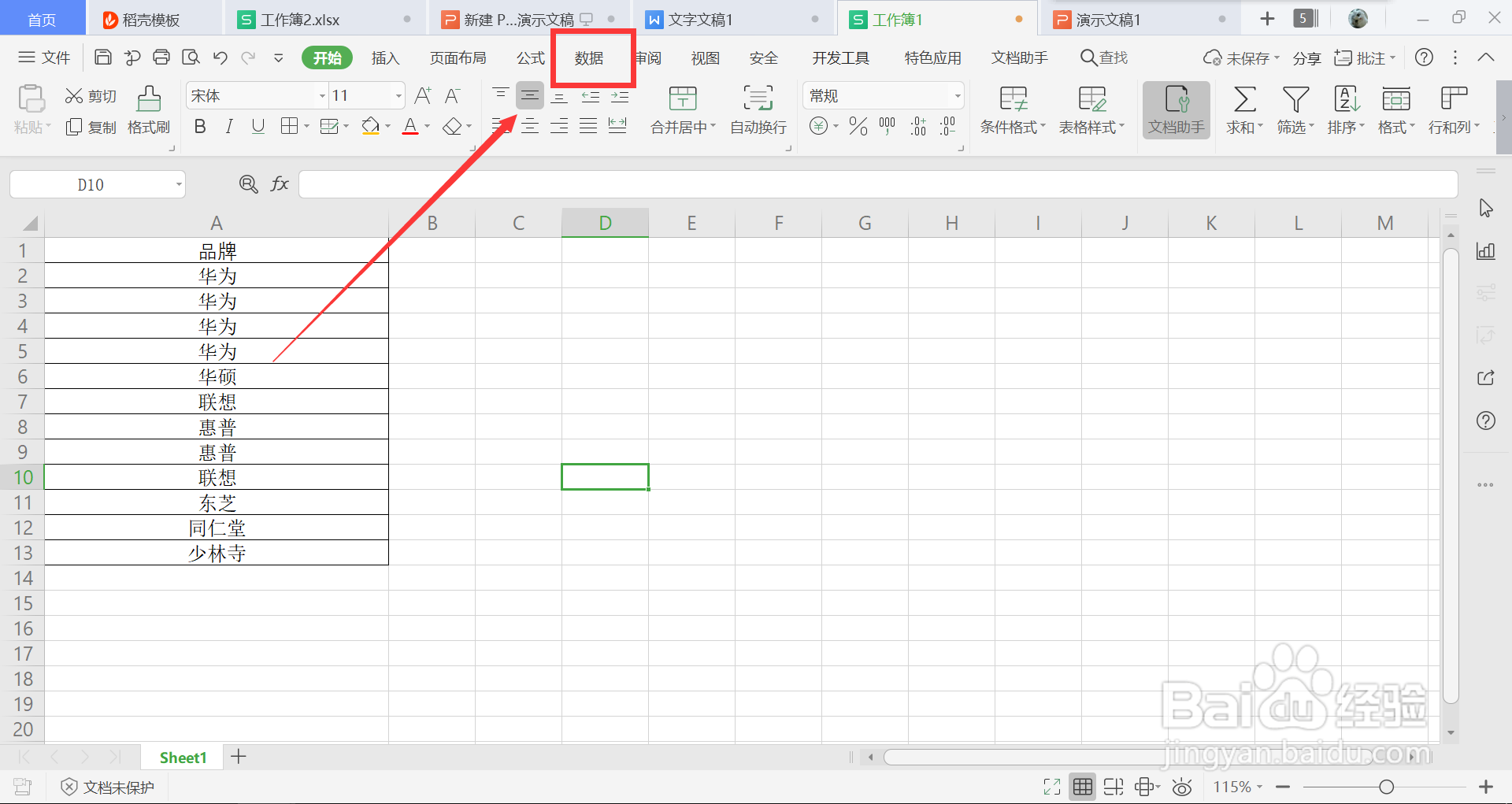Open Print Preview icon
The width and height of the screenshot is (1512, 804).
(191, 57)
